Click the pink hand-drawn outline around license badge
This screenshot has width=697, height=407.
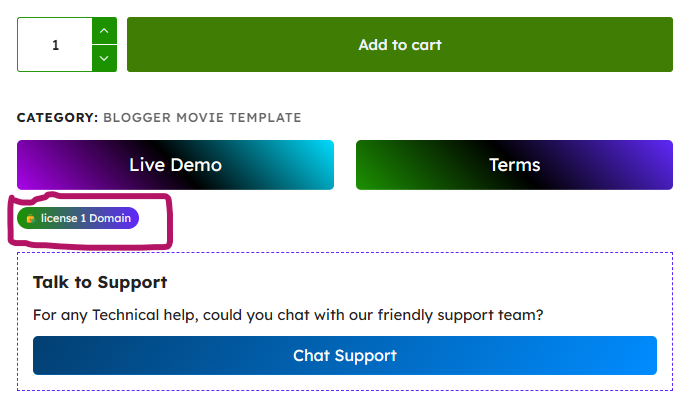[170, 220]
